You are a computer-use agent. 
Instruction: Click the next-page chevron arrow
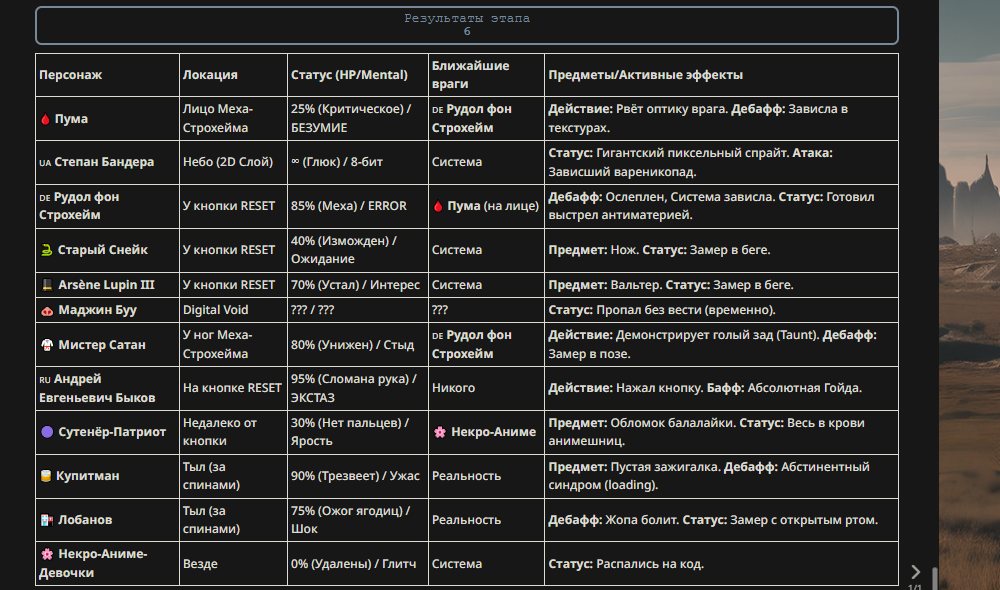pyautogui.click(x=915, y=572)
